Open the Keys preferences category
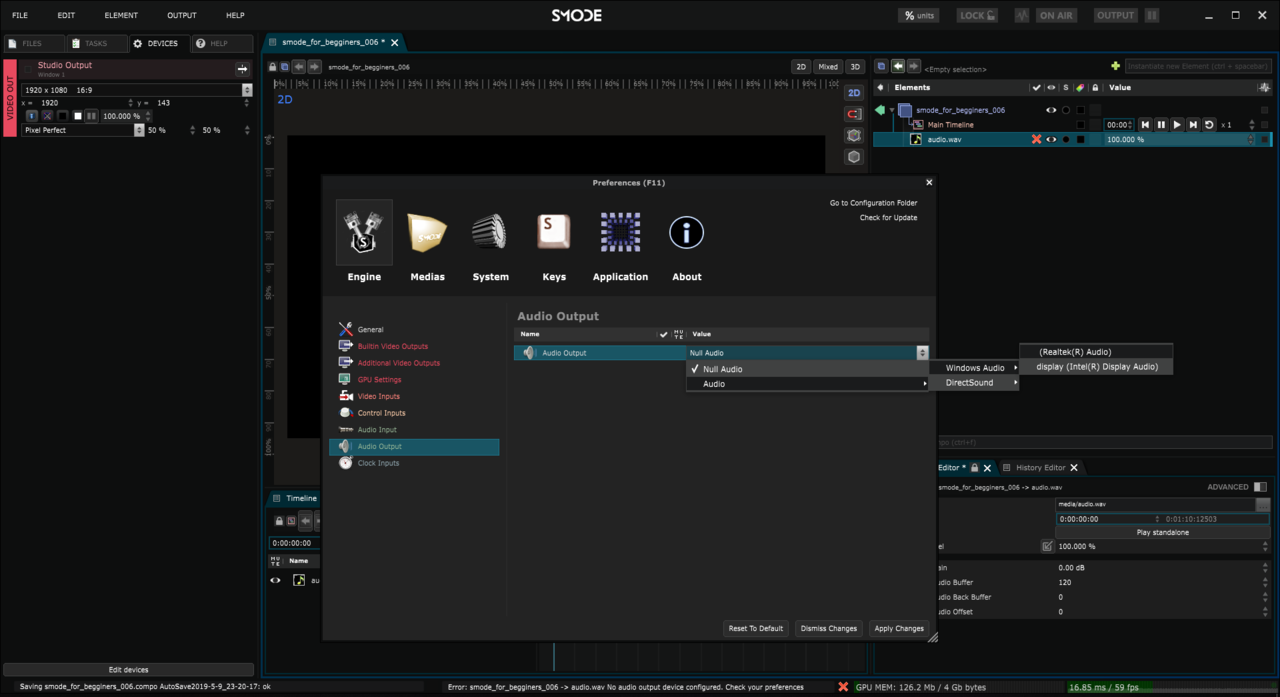Image resolution: width=1280 pixels, height=697 pixels. click(554, 242)
